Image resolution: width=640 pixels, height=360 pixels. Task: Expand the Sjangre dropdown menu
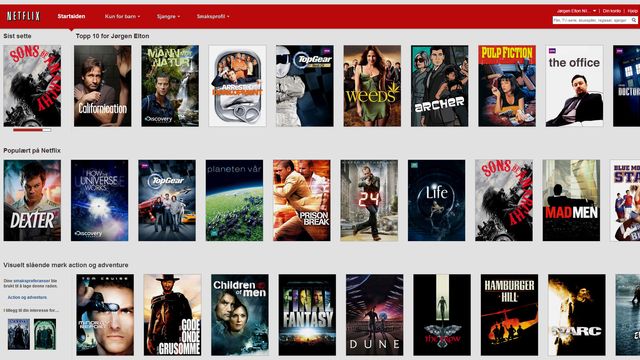click(168, 16)
